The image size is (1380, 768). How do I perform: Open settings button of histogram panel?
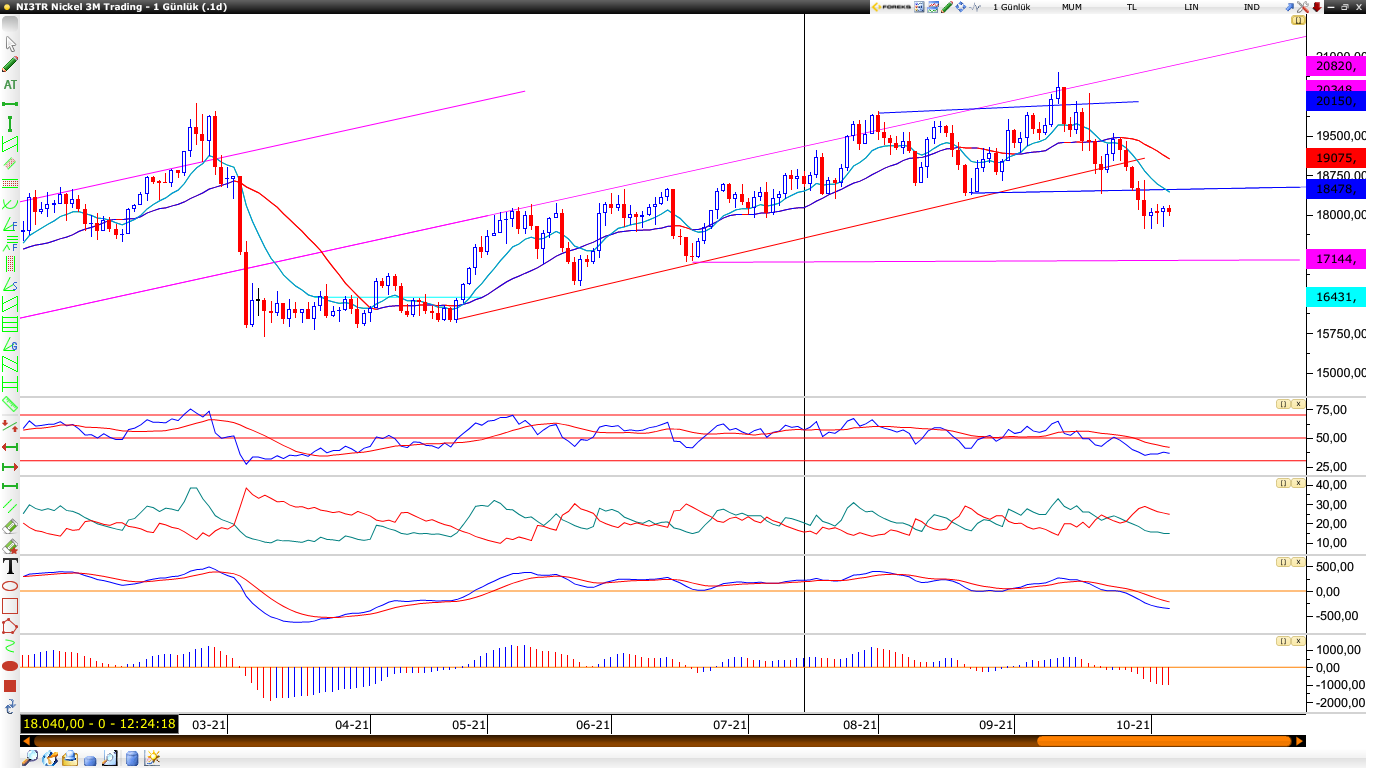[1282, 641]
